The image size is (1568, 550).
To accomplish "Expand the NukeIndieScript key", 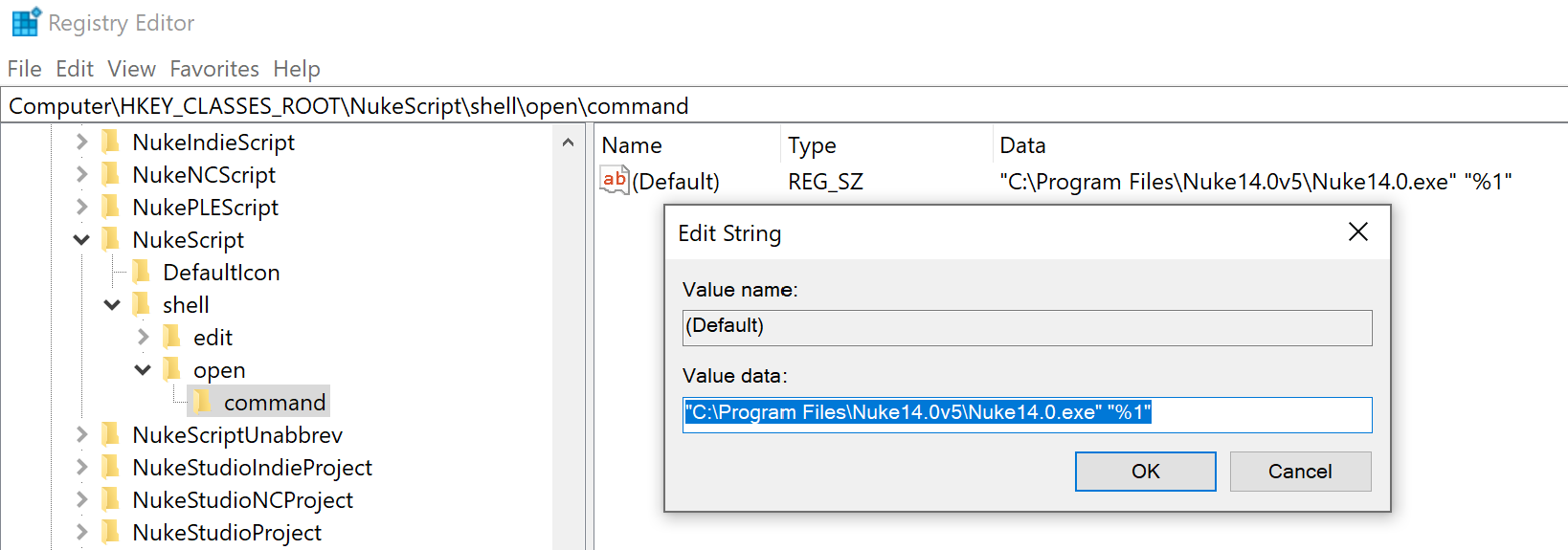I will pyautogui.click(x=81, y=142).
